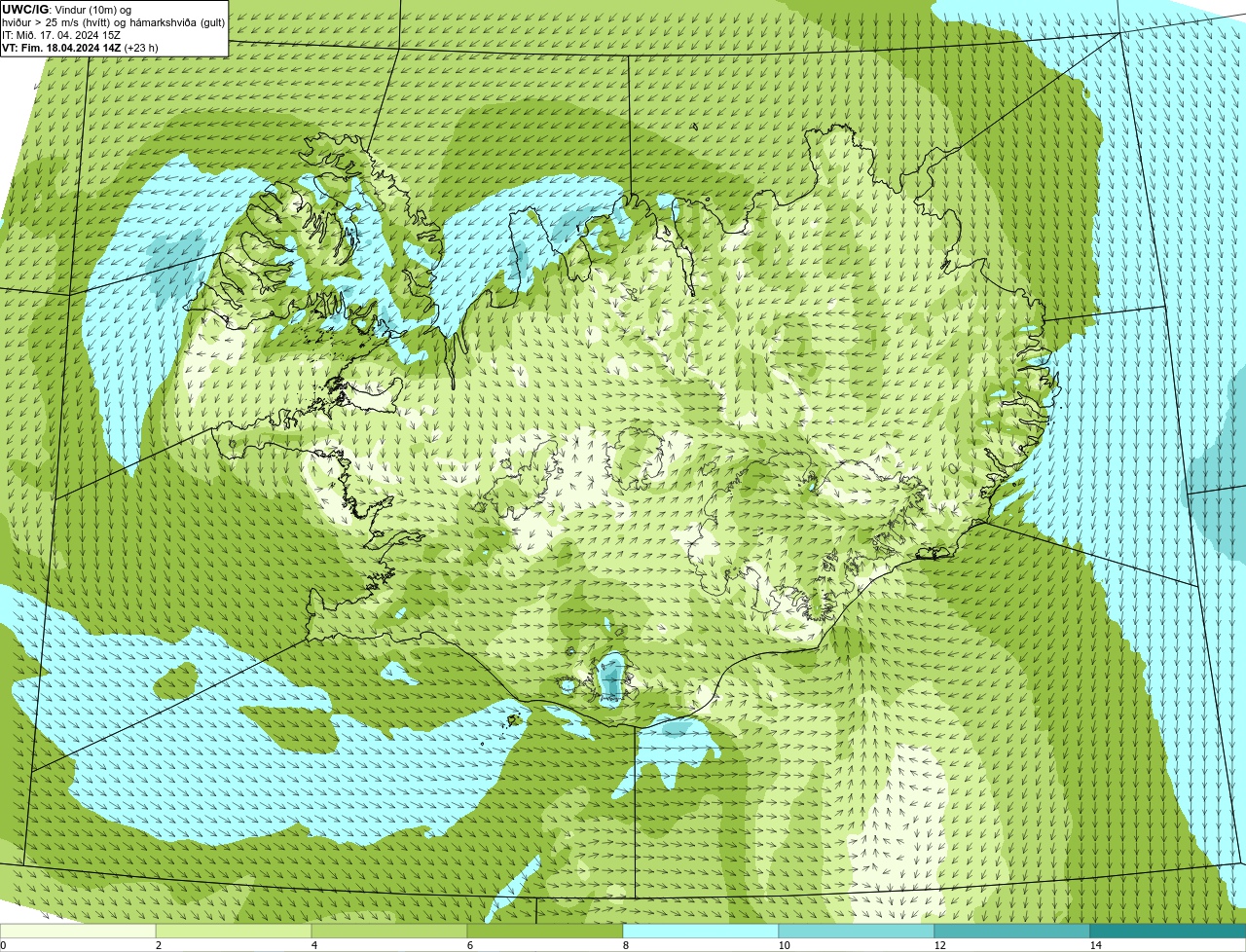1246x952 pixels.
Task: Click the 6–8 m/s dark green swatch
Action: (545, 931)
